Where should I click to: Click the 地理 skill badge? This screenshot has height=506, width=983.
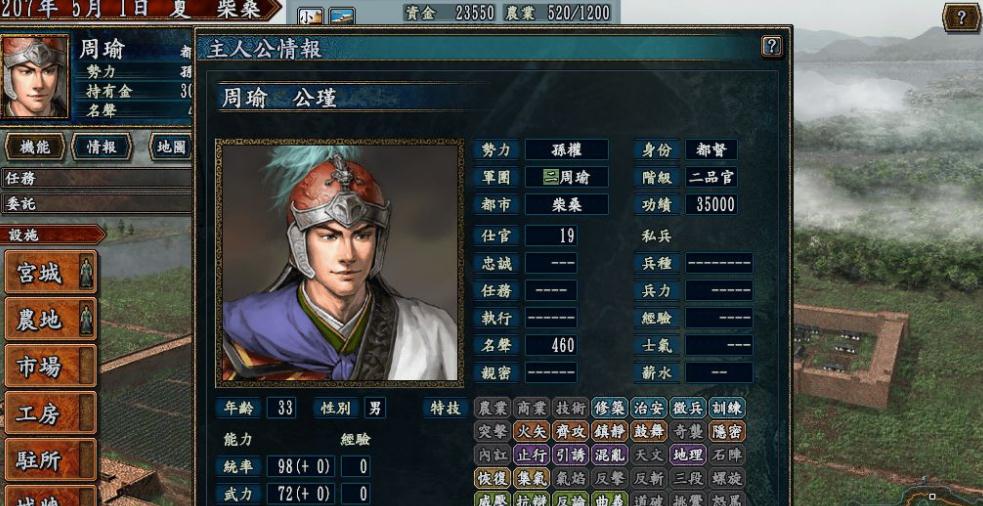point(687,454)
